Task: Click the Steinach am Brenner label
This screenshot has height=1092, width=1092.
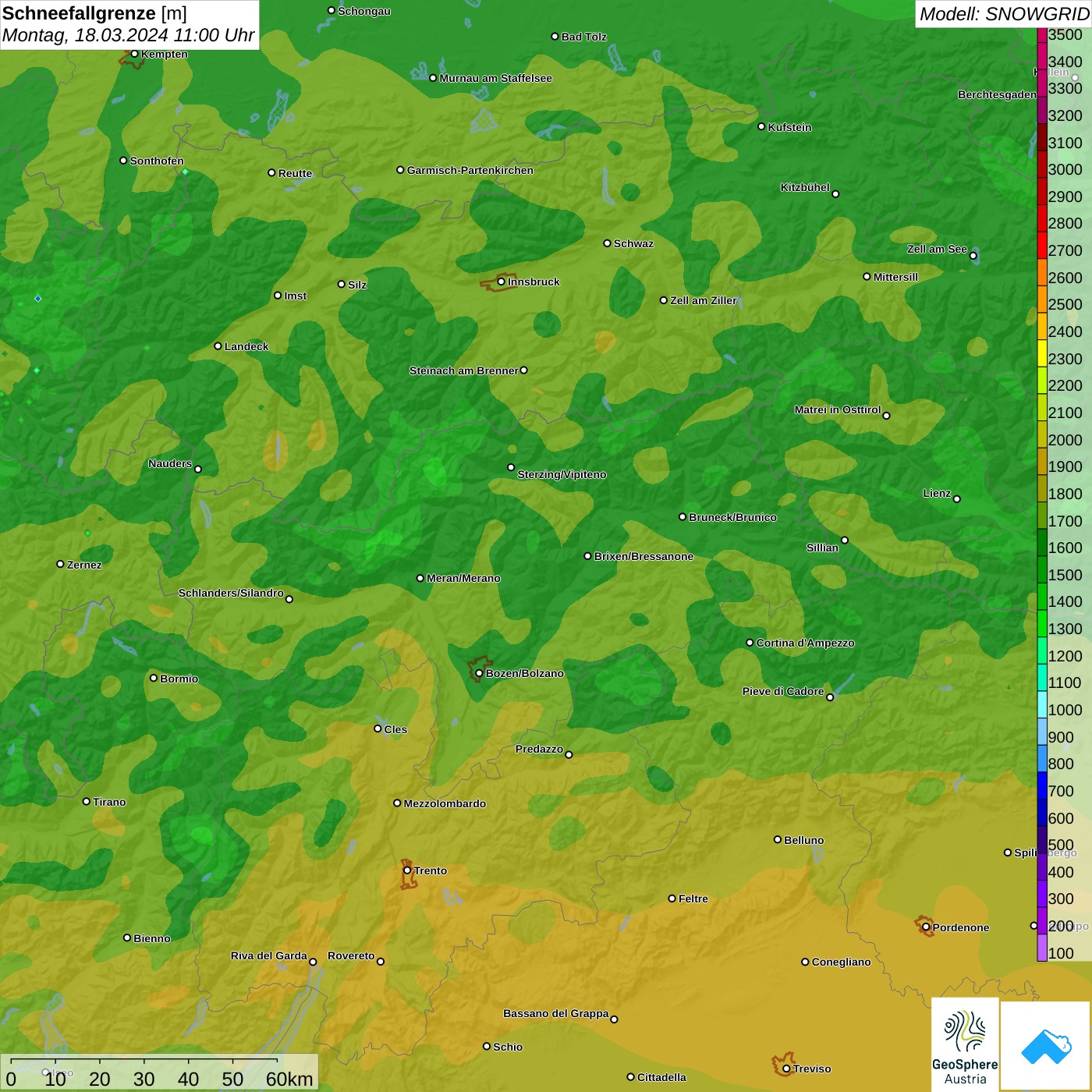Action: click(x=463, y=370)
